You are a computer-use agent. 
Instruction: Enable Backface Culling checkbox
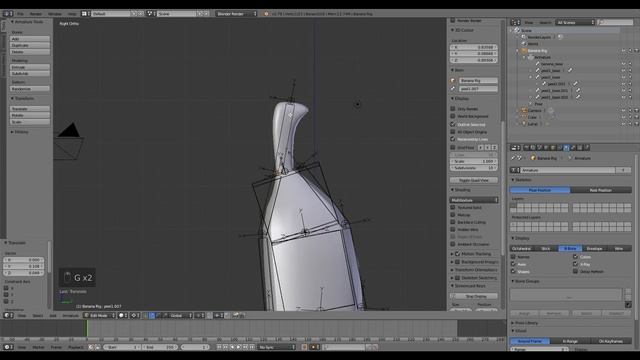click(x=453, y=222)
